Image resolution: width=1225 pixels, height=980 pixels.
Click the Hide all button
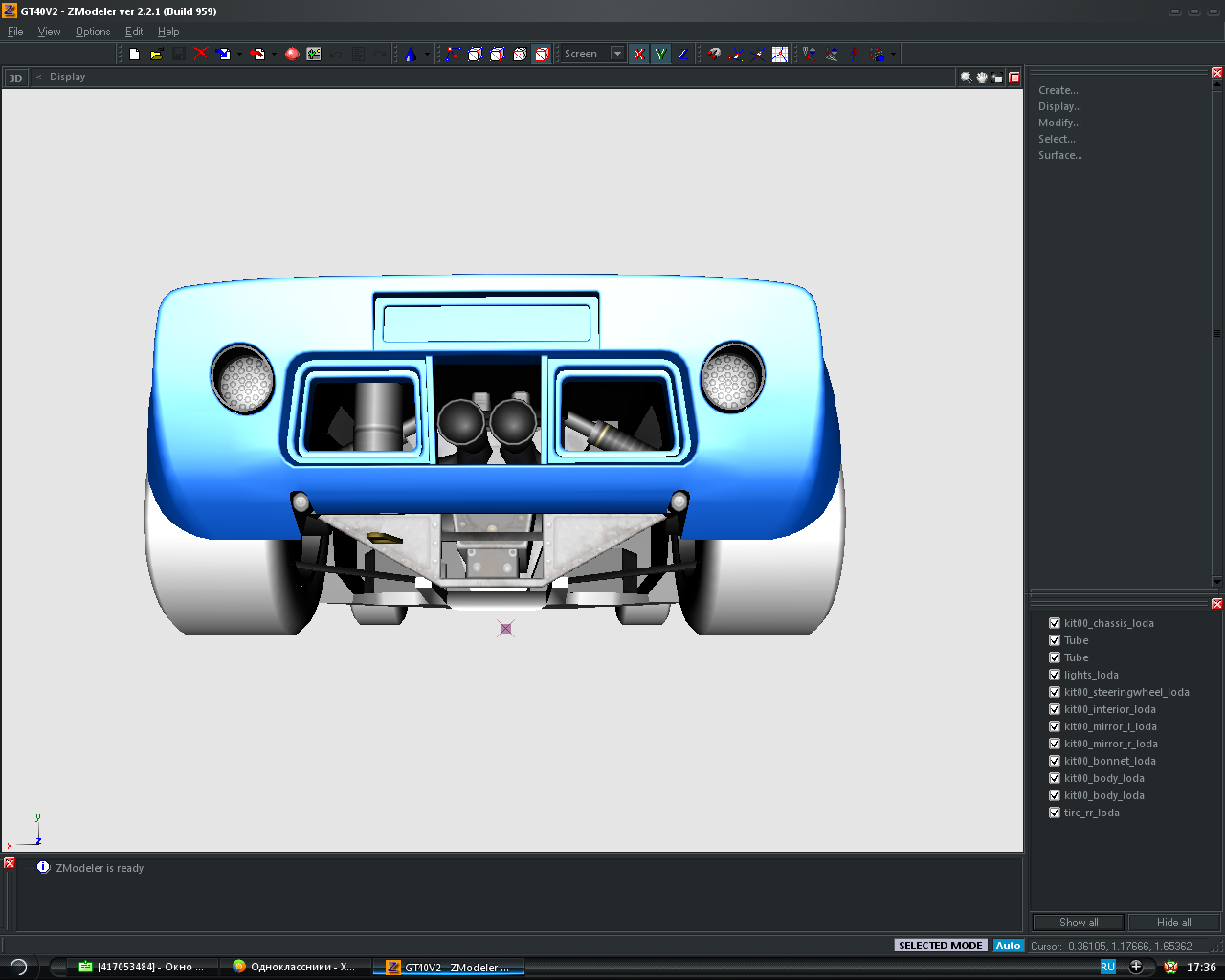click(1173, 923)
